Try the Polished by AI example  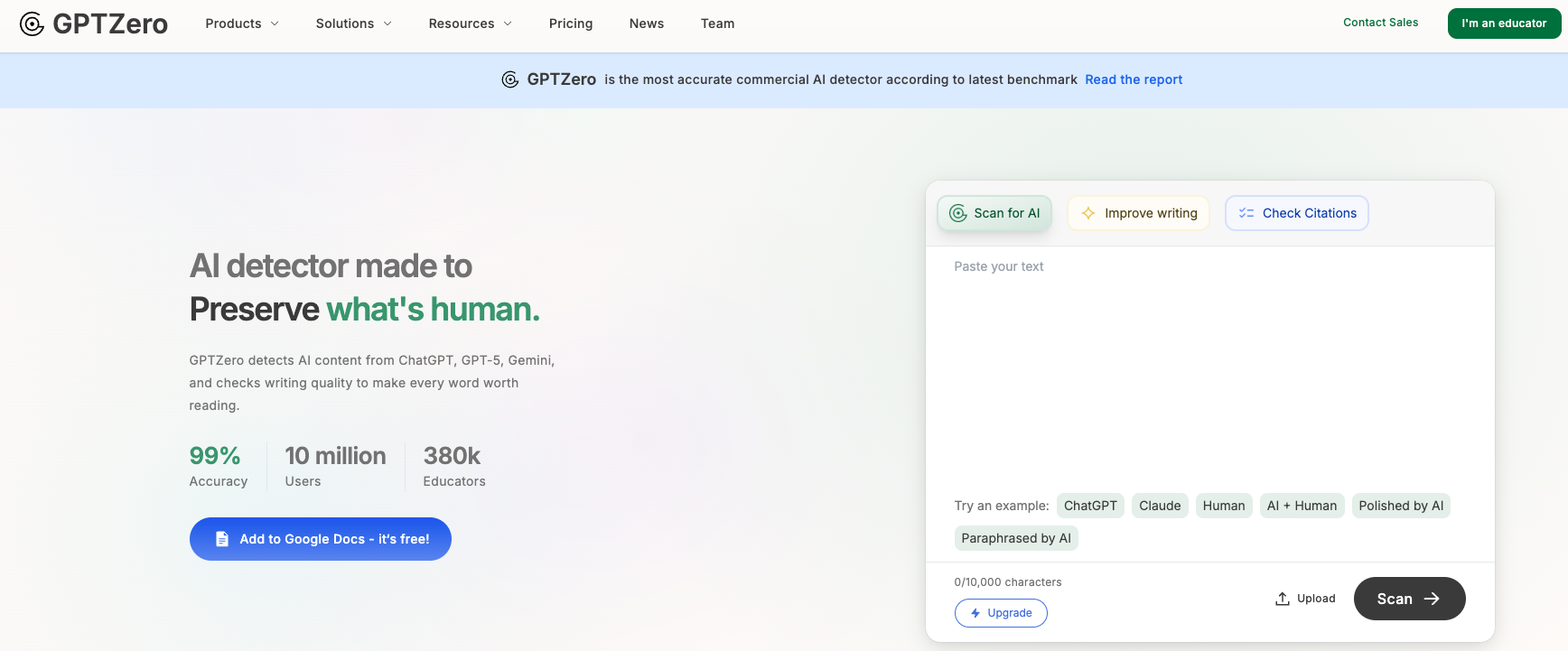click(x=1401, y=506)
